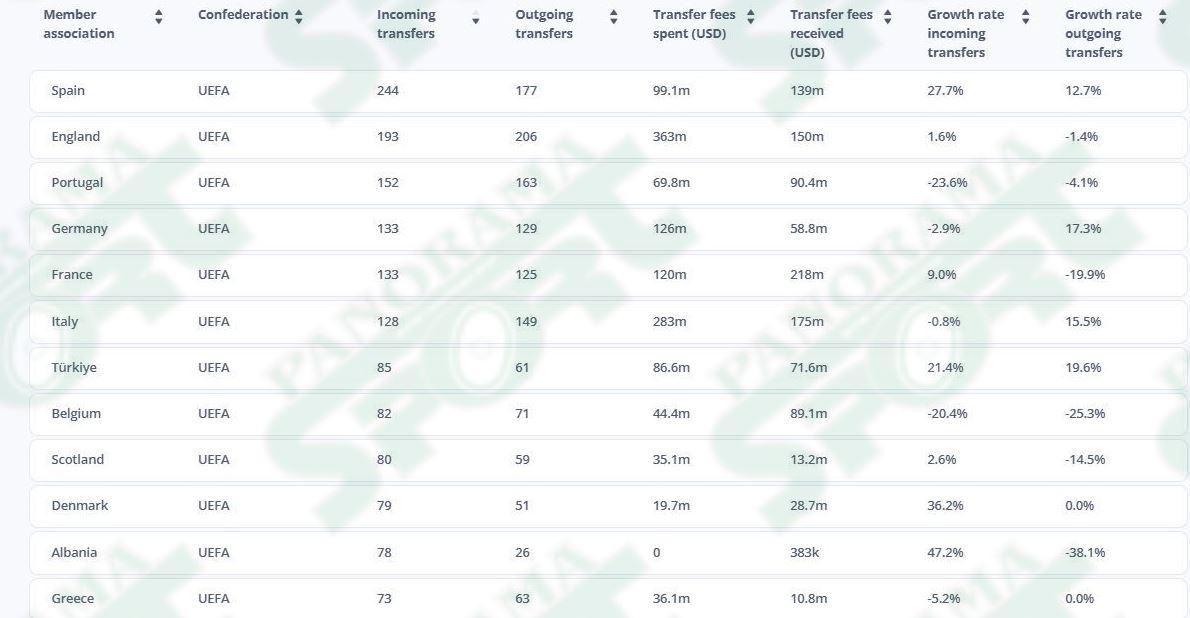The height and width of the screenshot is (618, 1190).
Task: Click Incoming transfers sort arrow icon
Action: coord(476,20)
